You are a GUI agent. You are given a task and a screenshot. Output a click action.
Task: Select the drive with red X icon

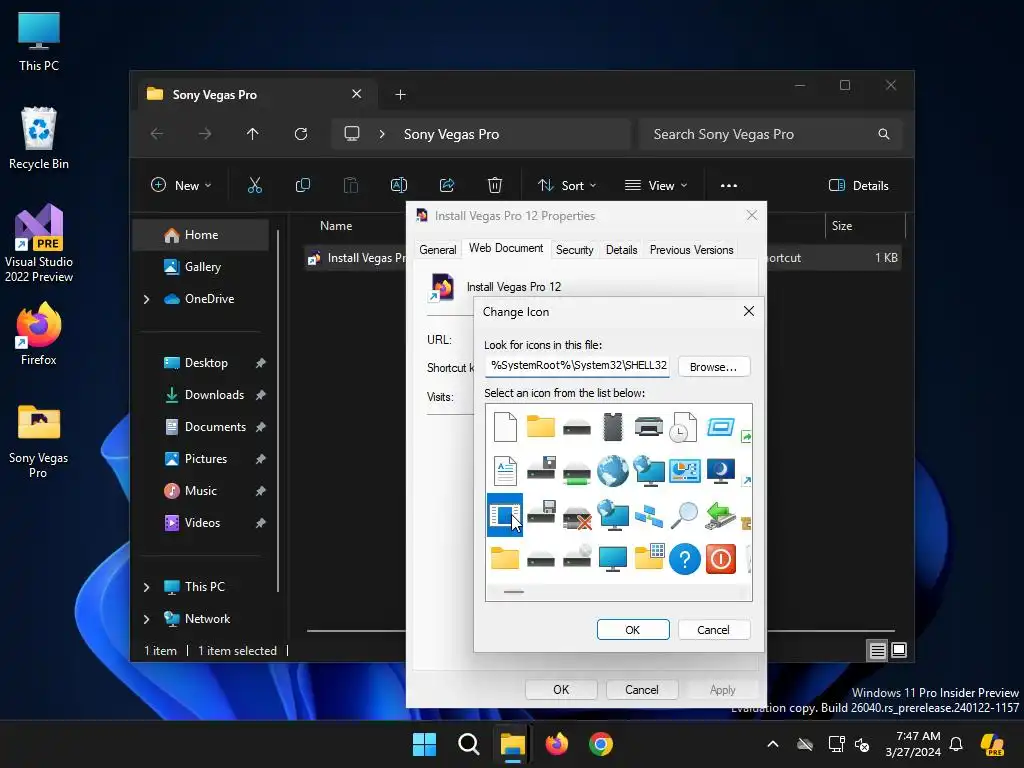coord(577,517)
